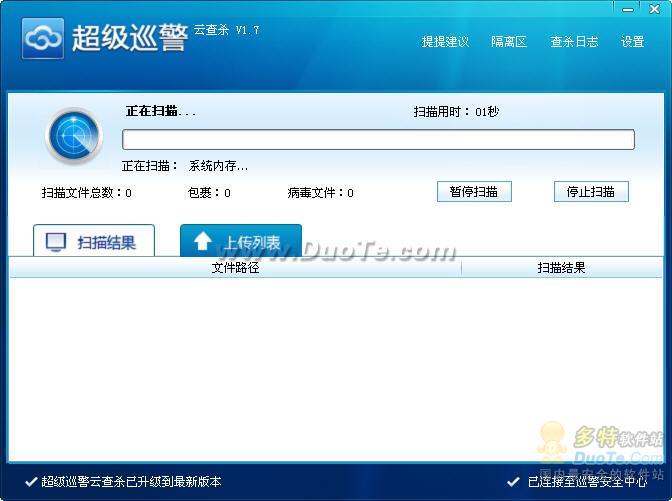This screenshot has width=672, height=501.
Task: Click 超级巡警云查杀已升级到最新版本 status text
Action: pyautogui.click(x=131, y=482)
